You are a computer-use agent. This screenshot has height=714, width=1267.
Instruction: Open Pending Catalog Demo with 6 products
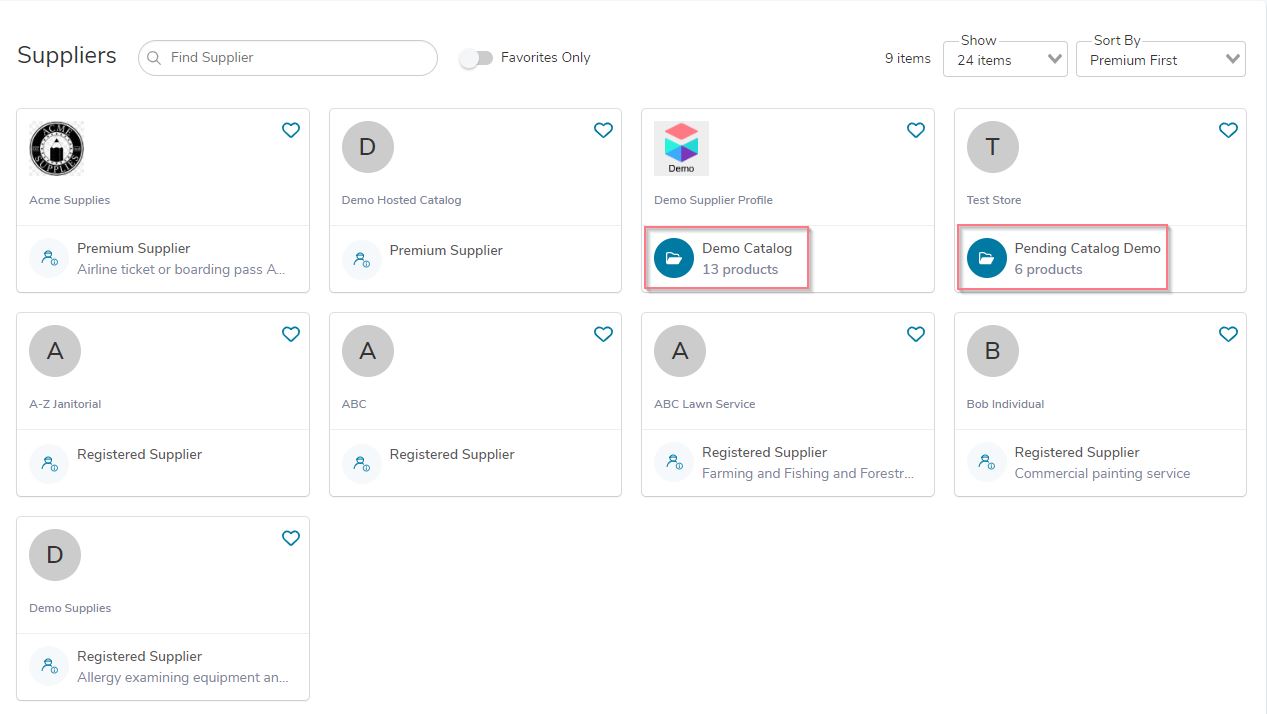(x=1063, y=259)
